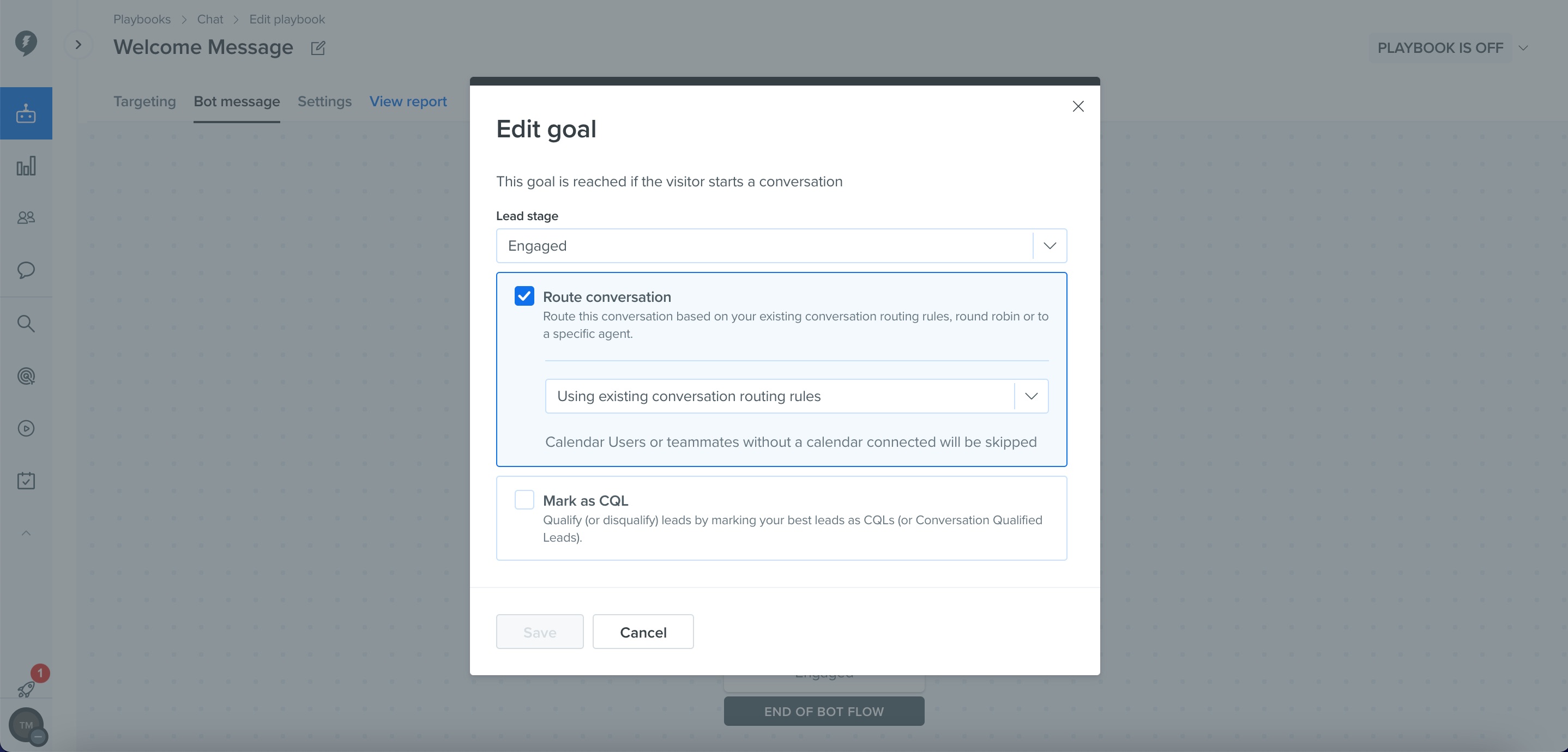
Task: Open the bot playbooks sidebar icon
Action: pos(26,113)
